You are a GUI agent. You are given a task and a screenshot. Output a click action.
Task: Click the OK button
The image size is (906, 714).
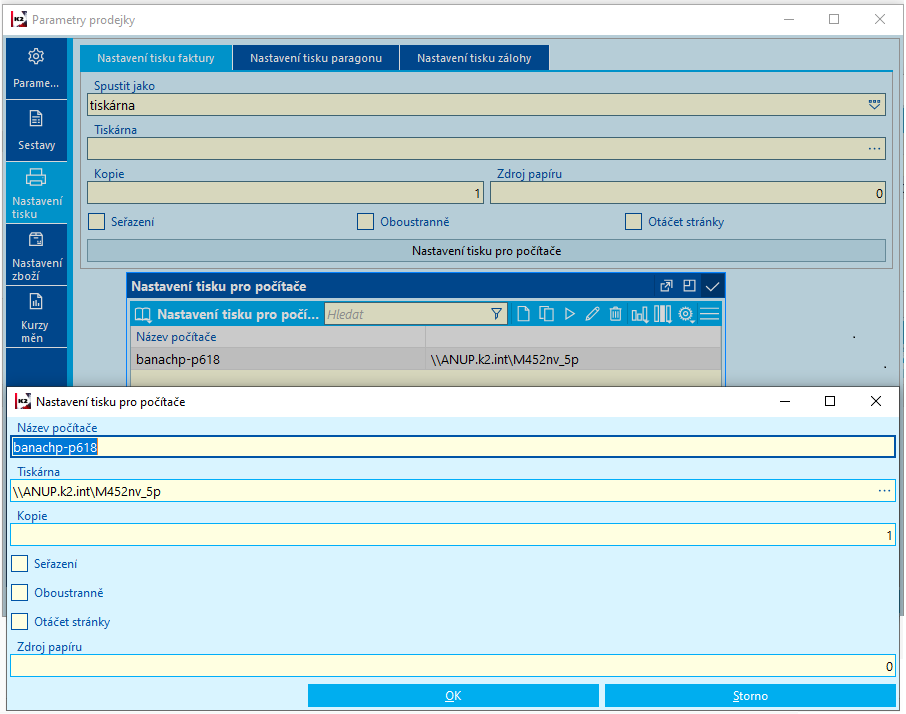(453, 696)
